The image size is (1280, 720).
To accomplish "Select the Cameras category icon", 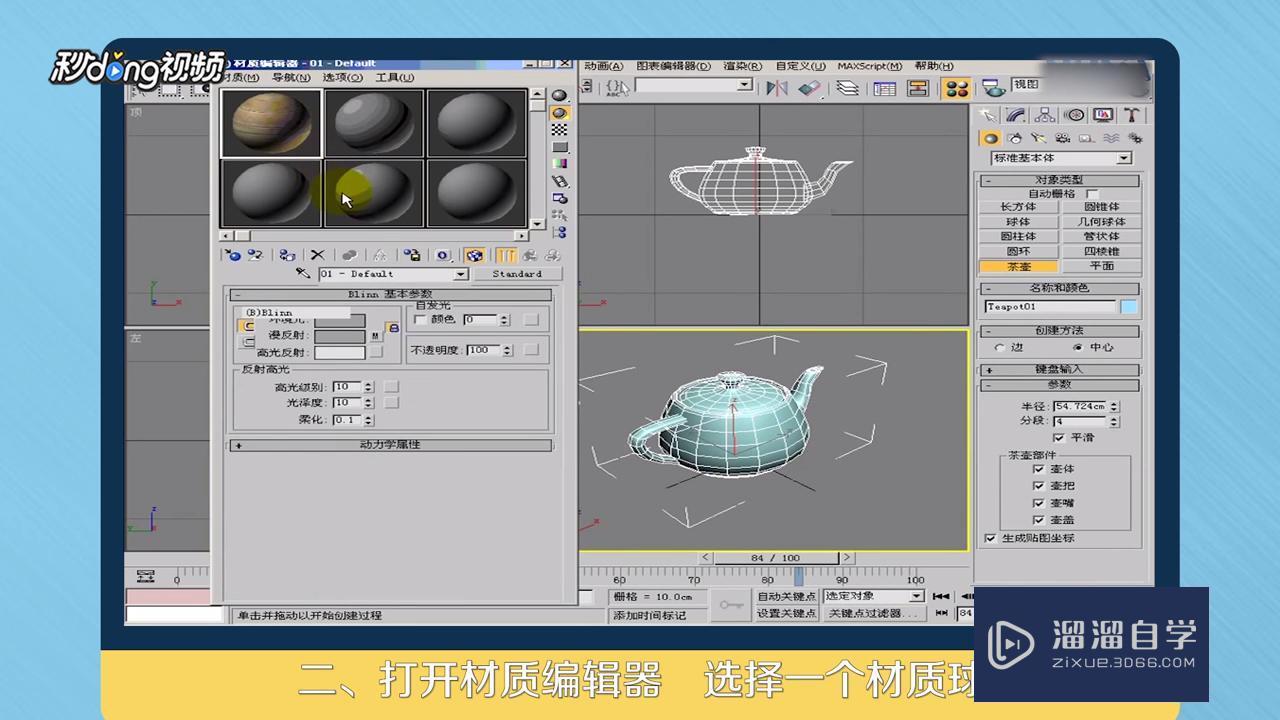I will click(x=1063, y=138).
